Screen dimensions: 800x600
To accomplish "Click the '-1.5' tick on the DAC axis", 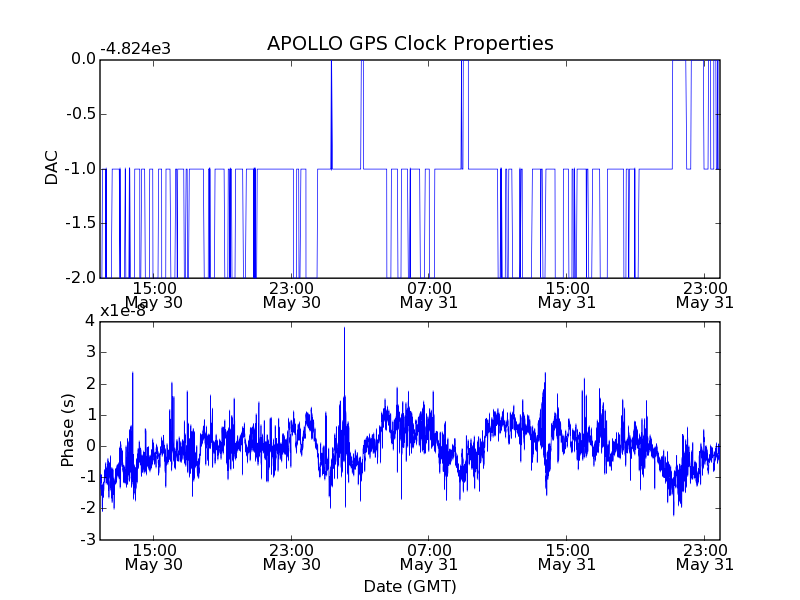I will (x=81, y=223).
